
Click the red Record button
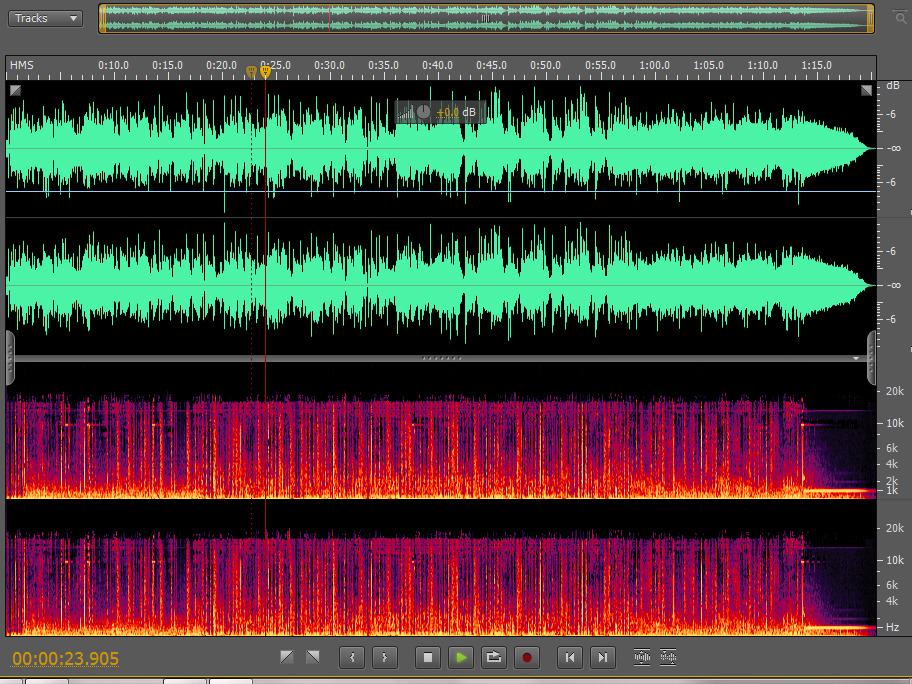[527, 657]
